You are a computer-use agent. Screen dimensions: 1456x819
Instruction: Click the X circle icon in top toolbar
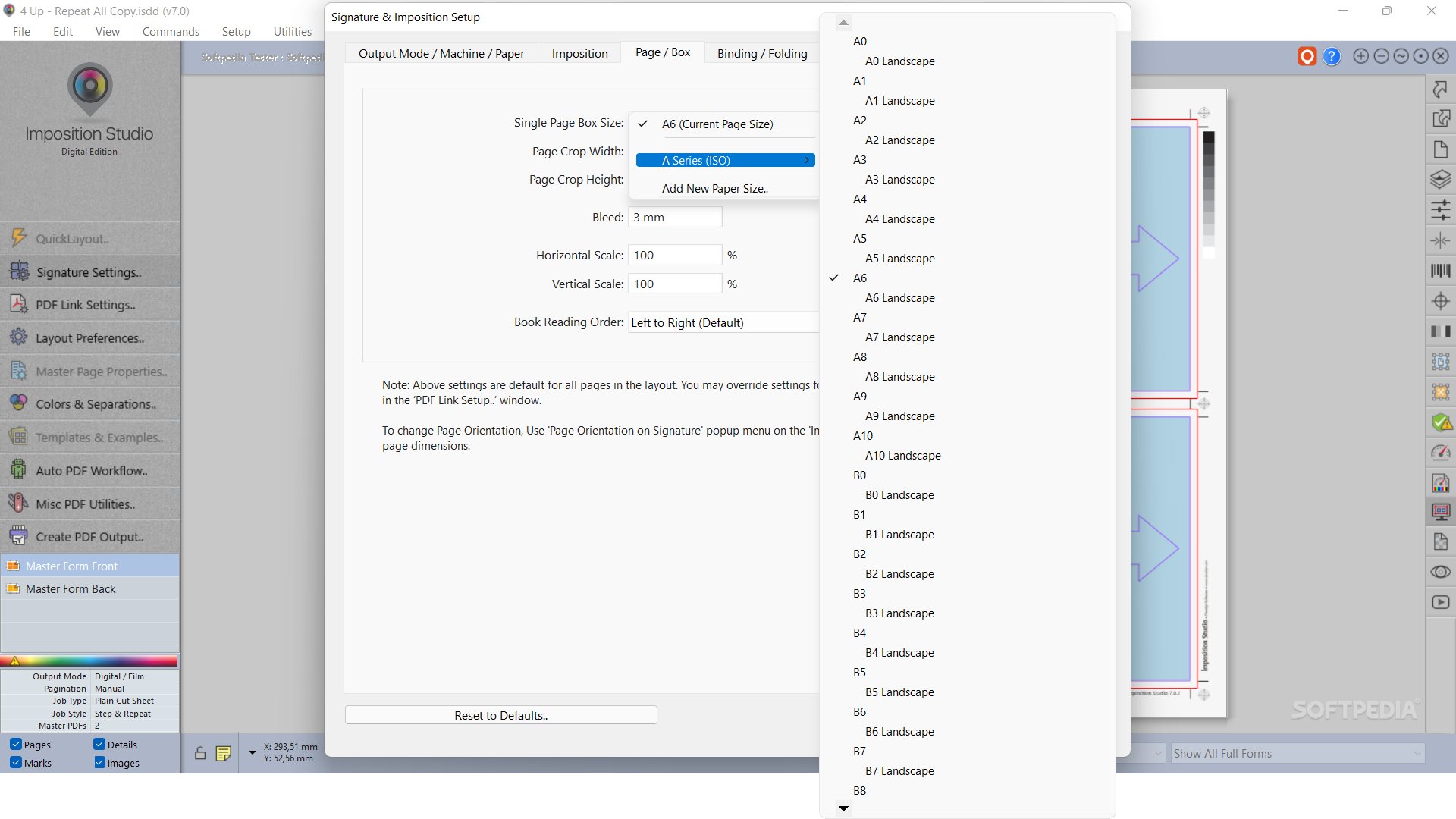pos(1440,56)
